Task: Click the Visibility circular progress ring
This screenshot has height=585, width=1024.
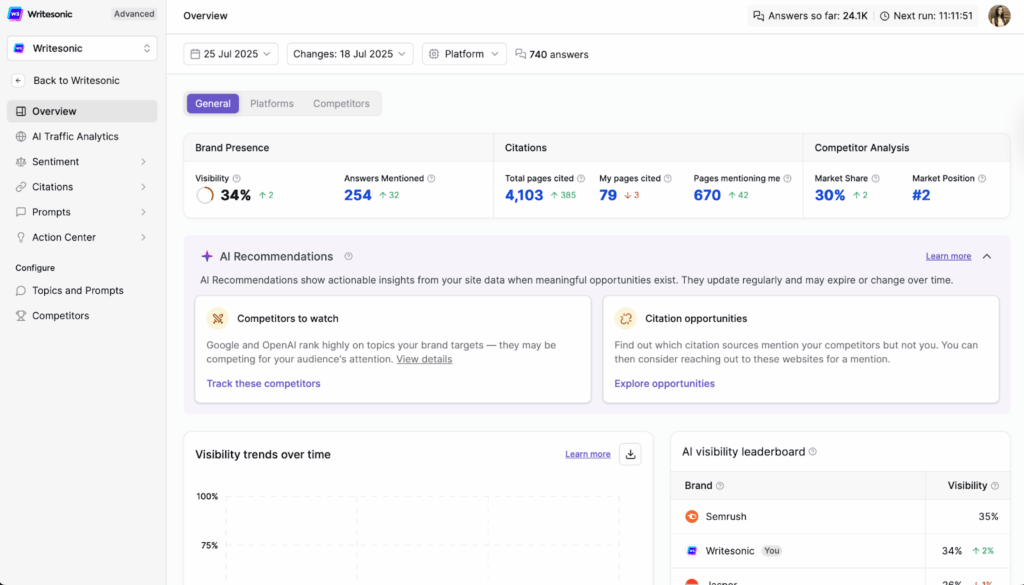Action: click(204, 195)
